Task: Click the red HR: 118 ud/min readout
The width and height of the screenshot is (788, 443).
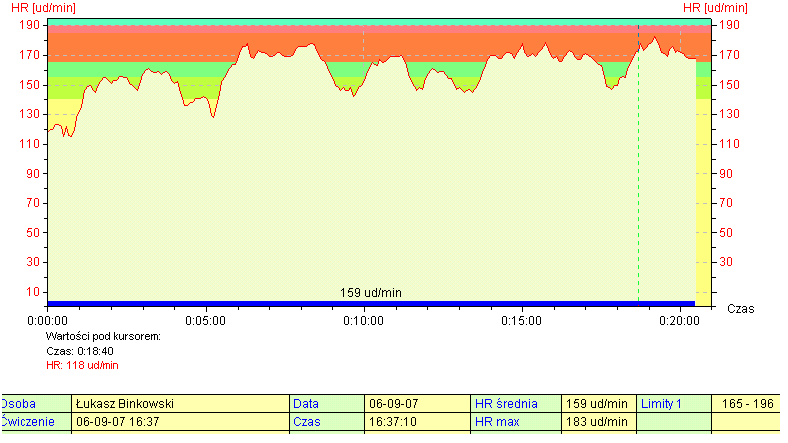Action: pos(82,365)
